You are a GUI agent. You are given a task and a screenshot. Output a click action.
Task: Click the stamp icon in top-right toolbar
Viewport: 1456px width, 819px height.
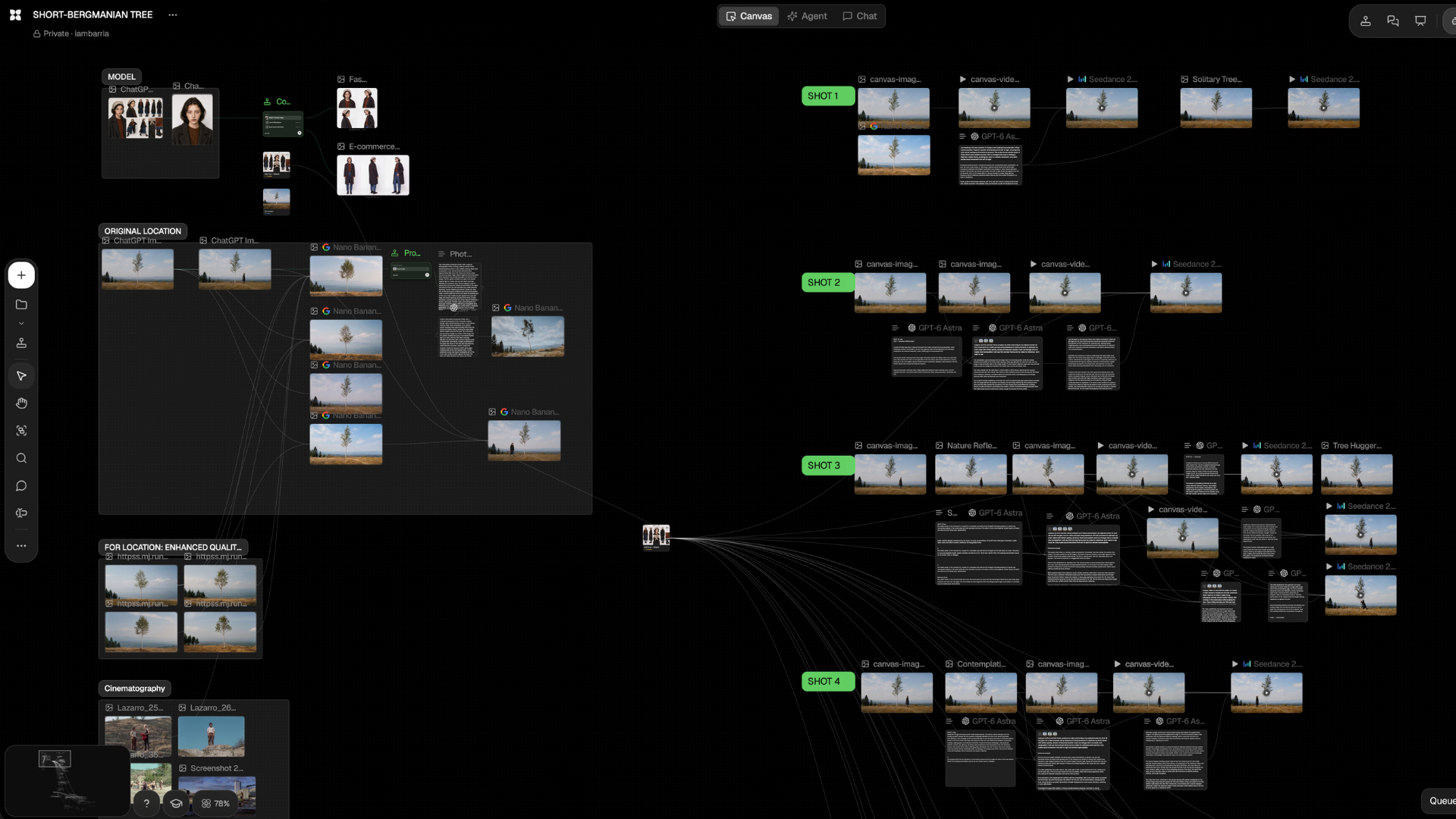1365,21
